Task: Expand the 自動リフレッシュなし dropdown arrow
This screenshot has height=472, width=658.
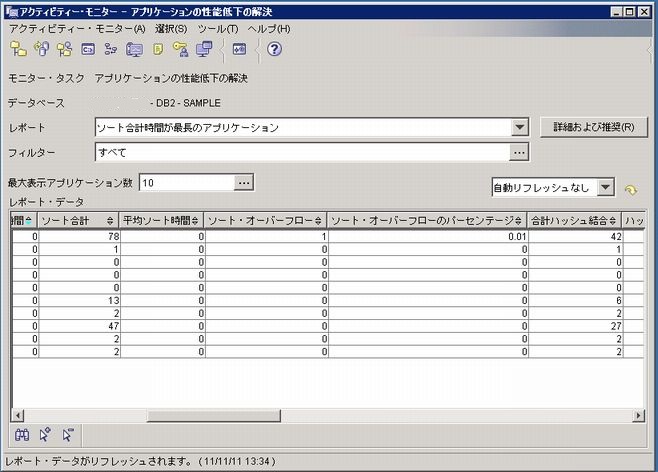Action: click(x=606, y=187)
